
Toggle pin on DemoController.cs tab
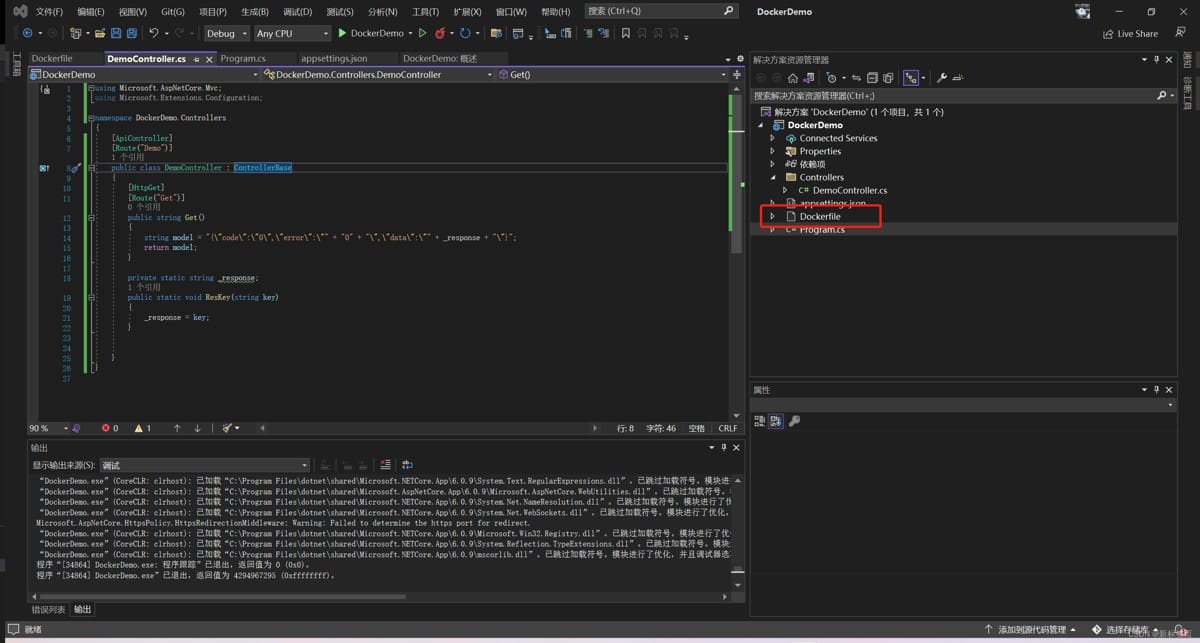pos(194,59)
